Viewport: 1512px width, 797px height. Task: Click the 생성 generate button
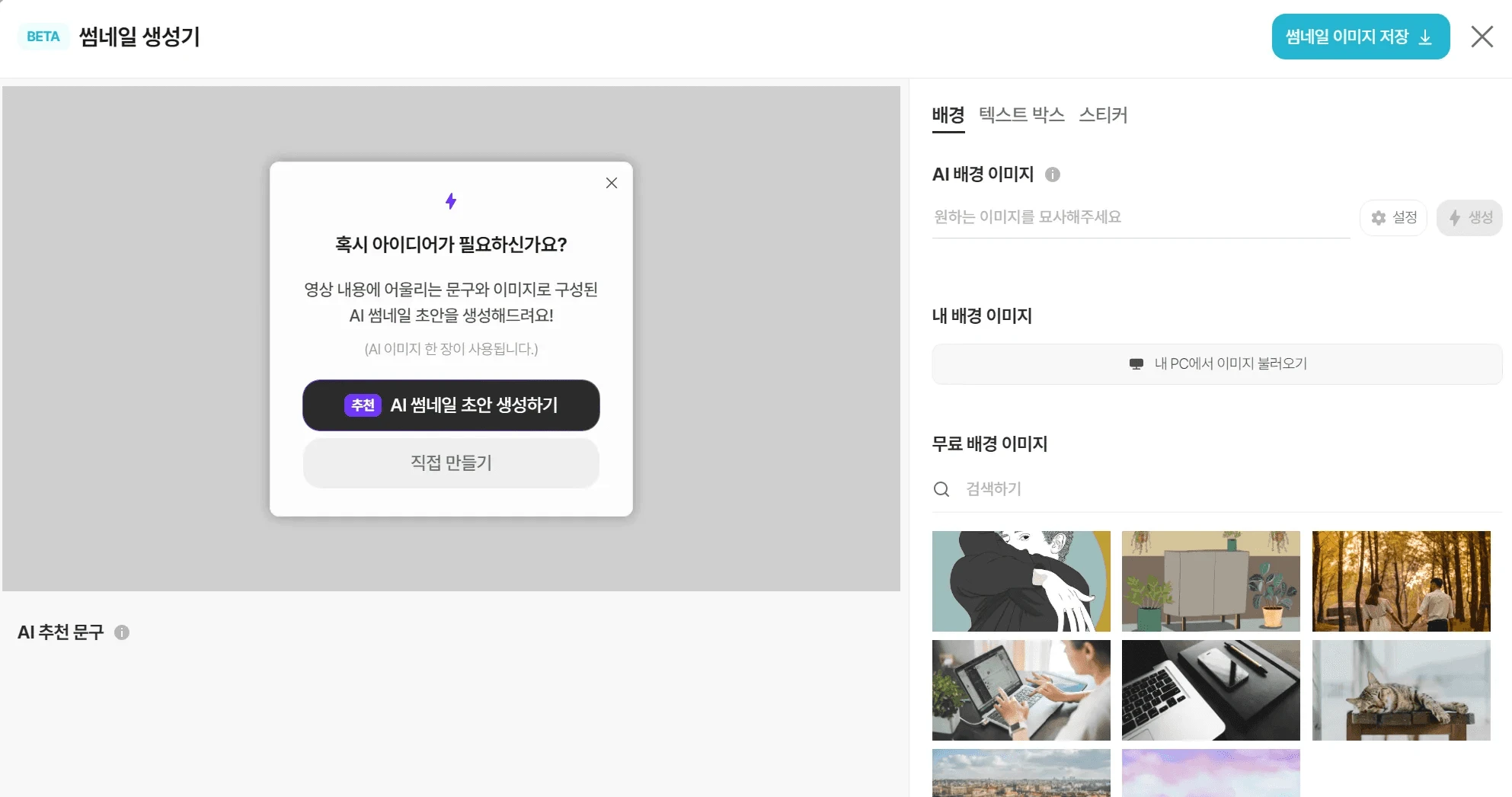[x=1469, y=218]
